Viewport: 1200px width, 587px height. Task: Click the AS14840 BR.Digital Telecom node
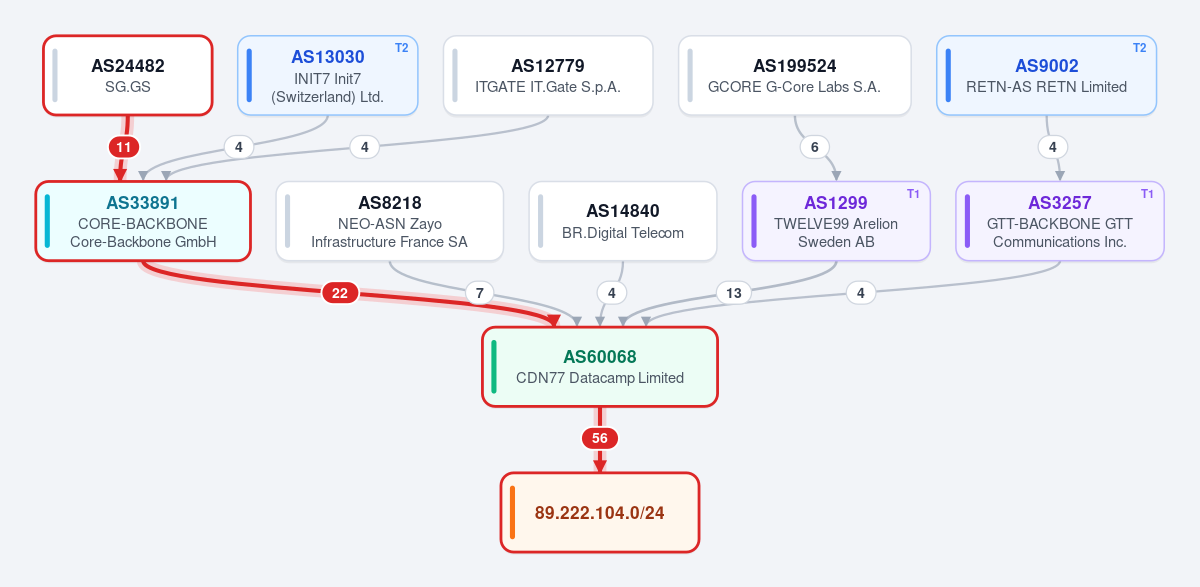click(623, 221)
